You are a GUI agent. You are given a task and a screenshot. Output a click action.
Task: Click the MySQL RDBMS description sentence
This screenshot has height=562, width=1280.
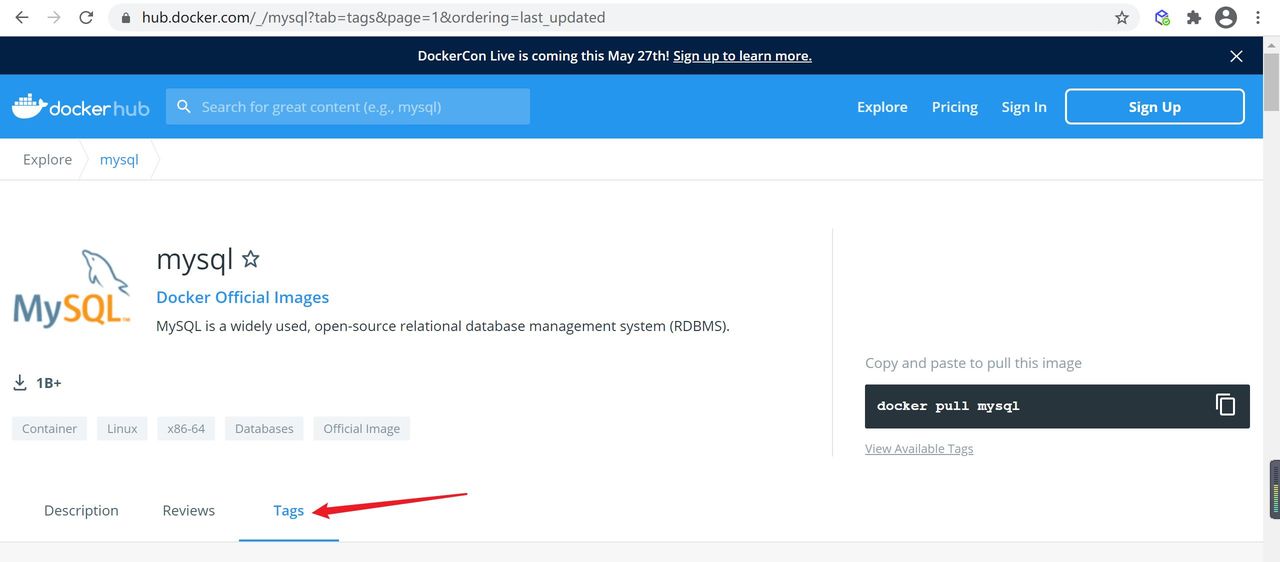[443, 326]
